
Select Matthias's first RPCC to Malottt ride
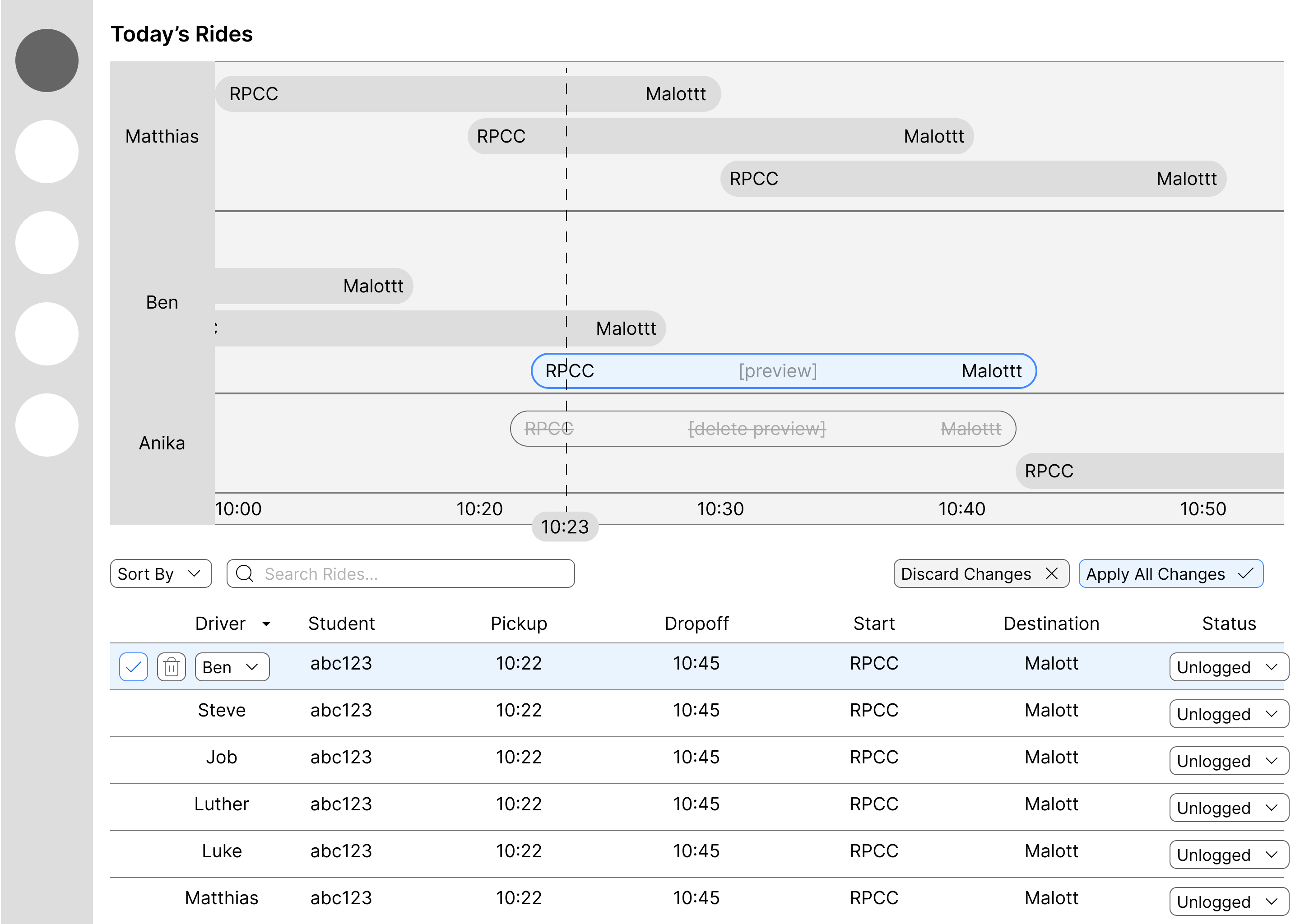[468, 94]
